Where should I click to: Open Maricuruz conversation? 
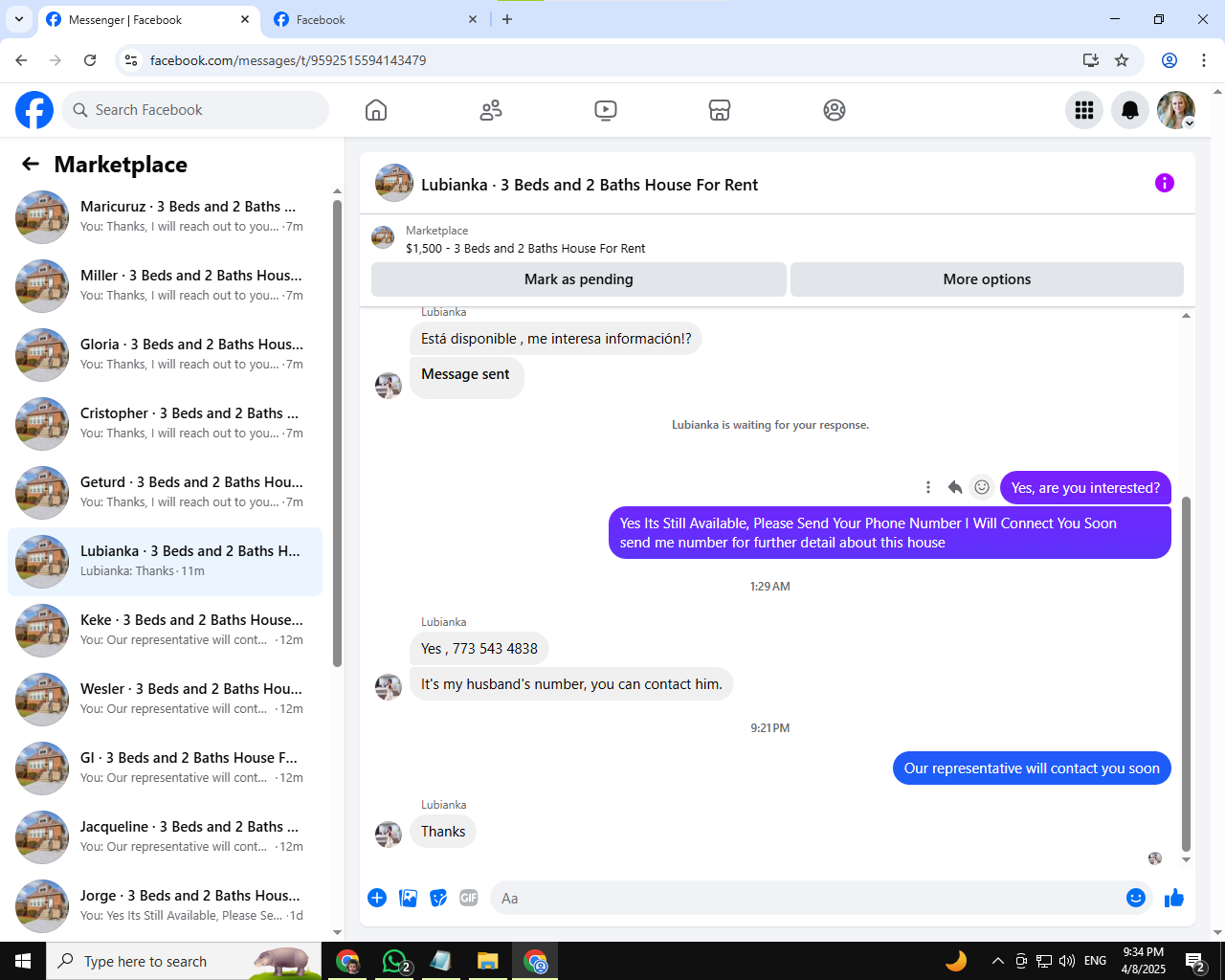click(165, 217)
